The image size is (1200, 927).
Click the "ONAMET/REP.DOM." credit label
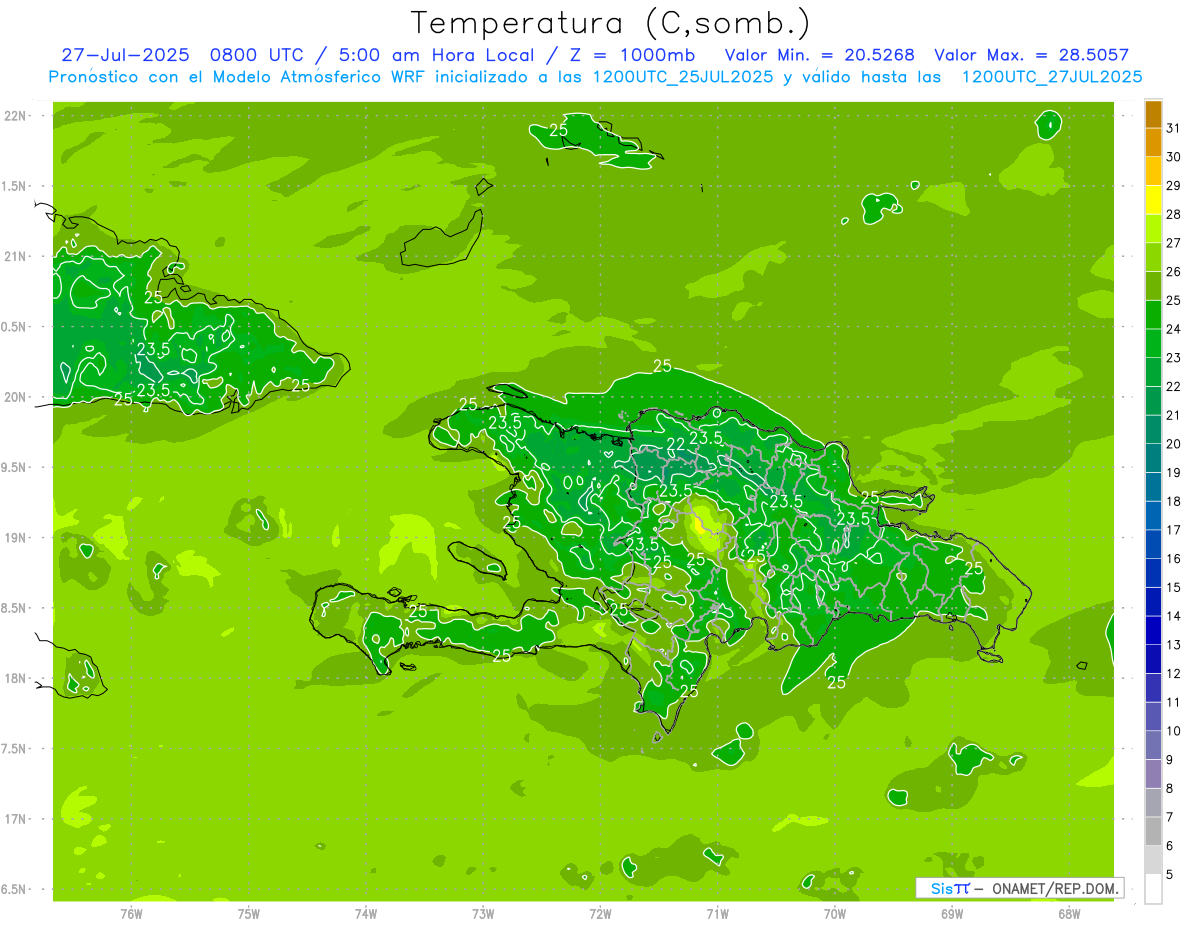tap(1055, 888)
